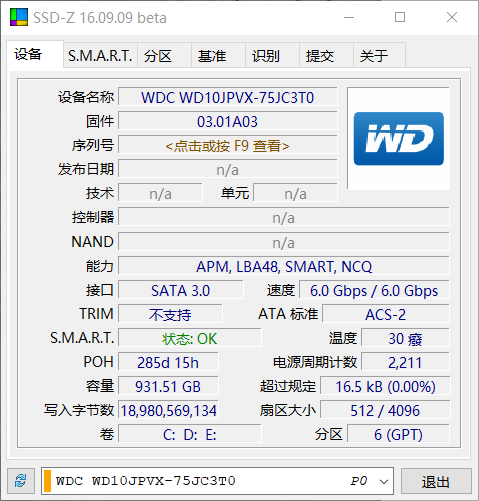Click the bytes written value 18,980,569,134
Screen dimensions: 479x501
coord(168,410)
